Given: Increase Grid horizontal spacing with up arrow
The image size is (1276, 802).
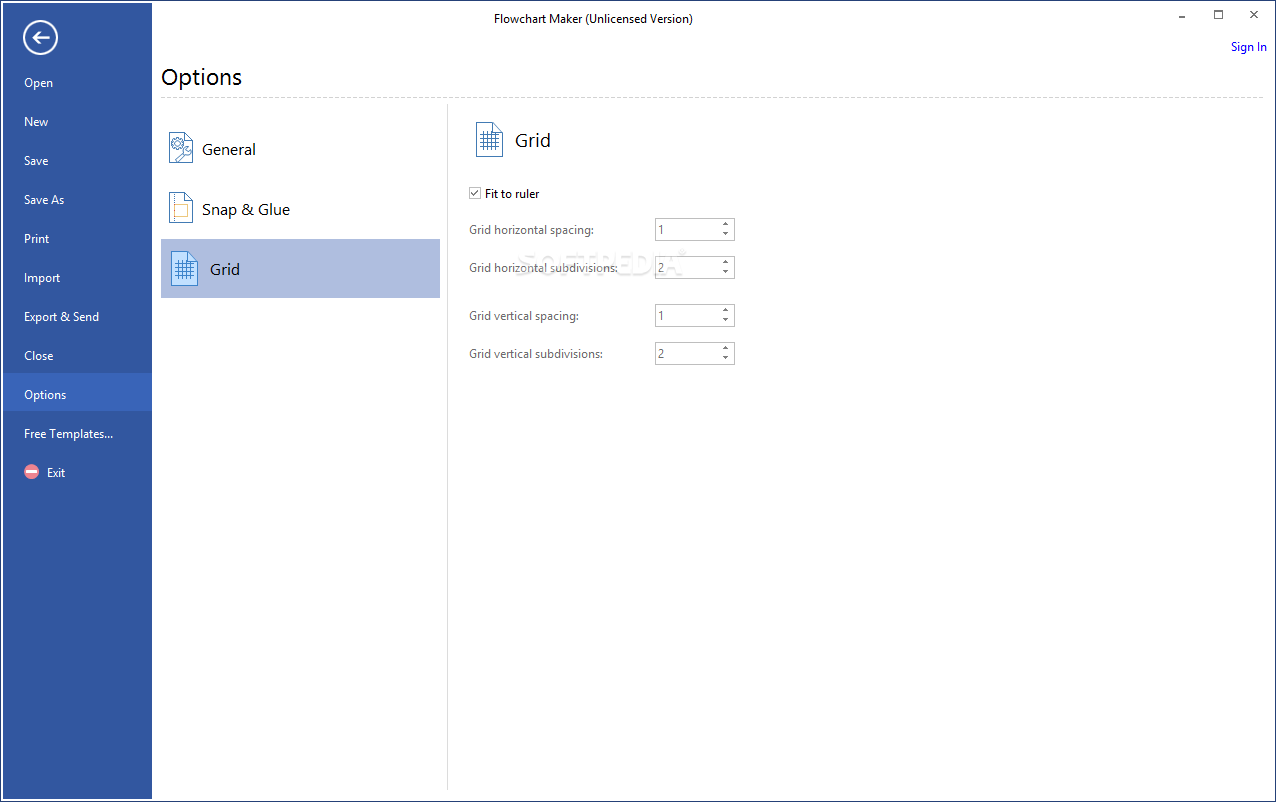Looking at the screenshot, I should tap(725, 225).
